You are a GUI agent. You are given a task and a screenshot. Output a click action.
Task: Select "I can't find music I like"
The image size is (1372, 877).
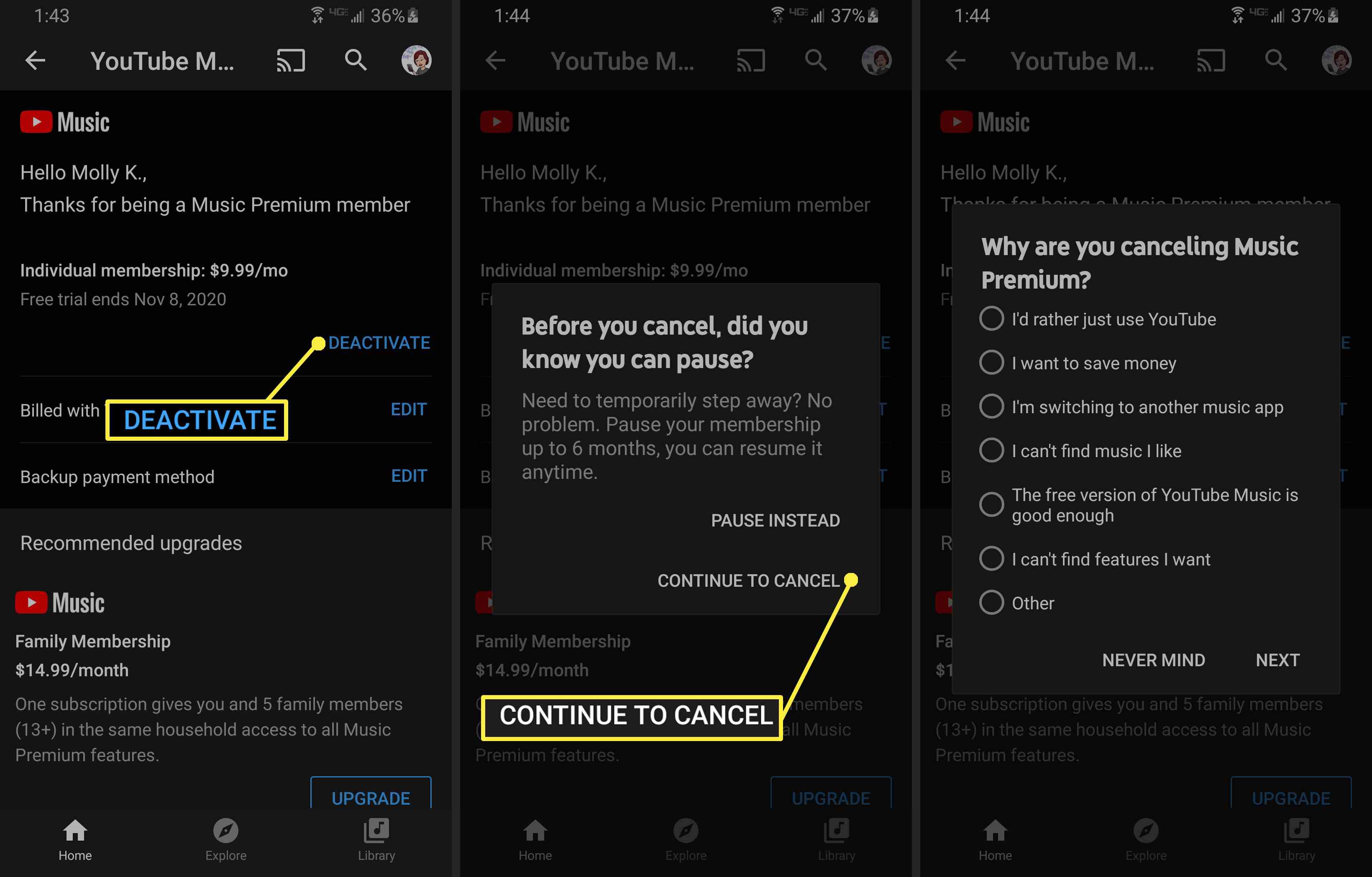[x=1080, y=450]
